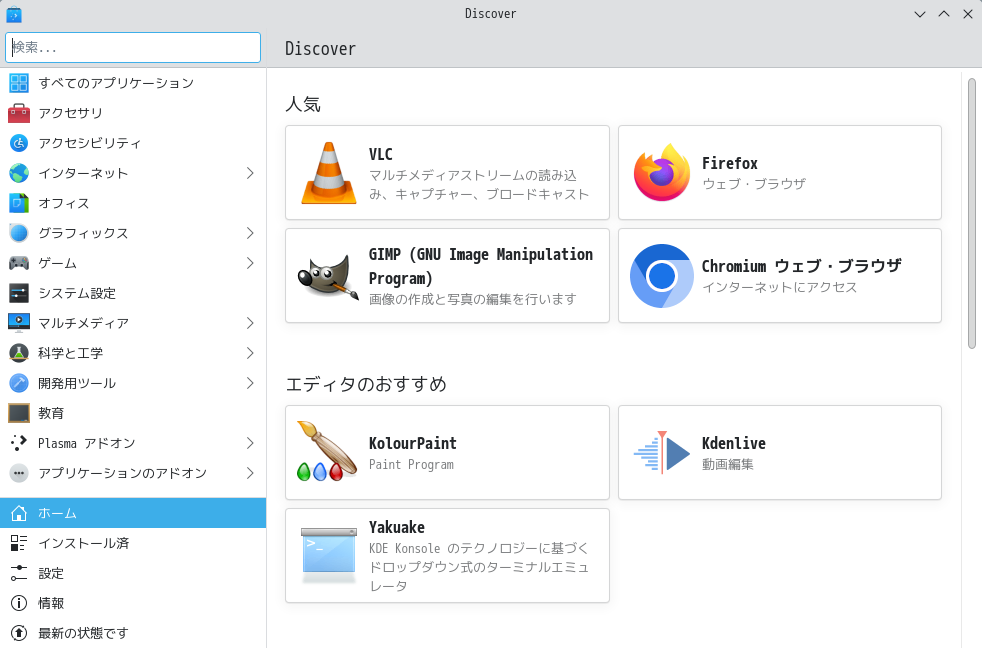This screenshot has height=648, width=982.
Task: Click the アクセシビリティ wheelchair icon
Action: [x=19, y=143]
